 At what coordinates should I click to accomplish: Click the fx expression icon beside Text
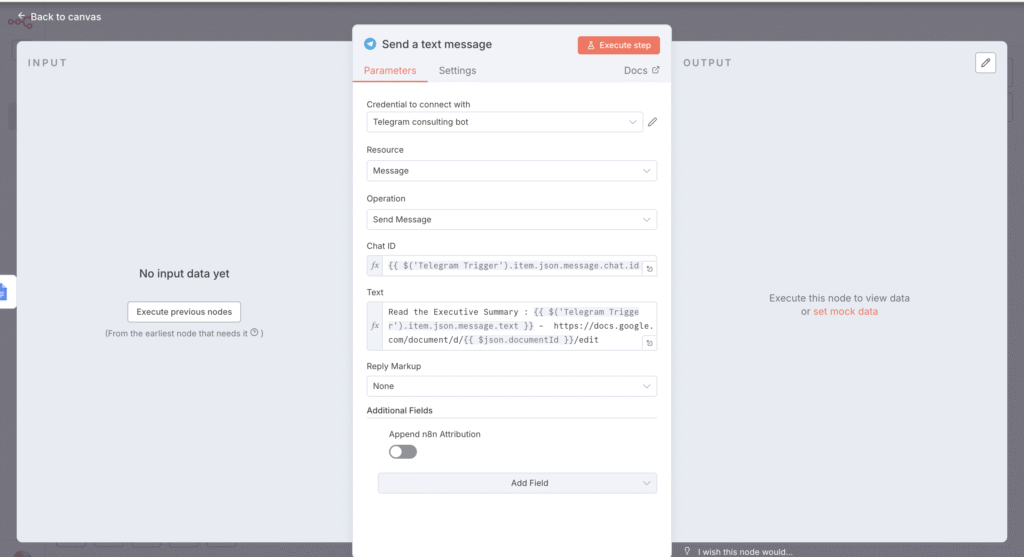375,326
